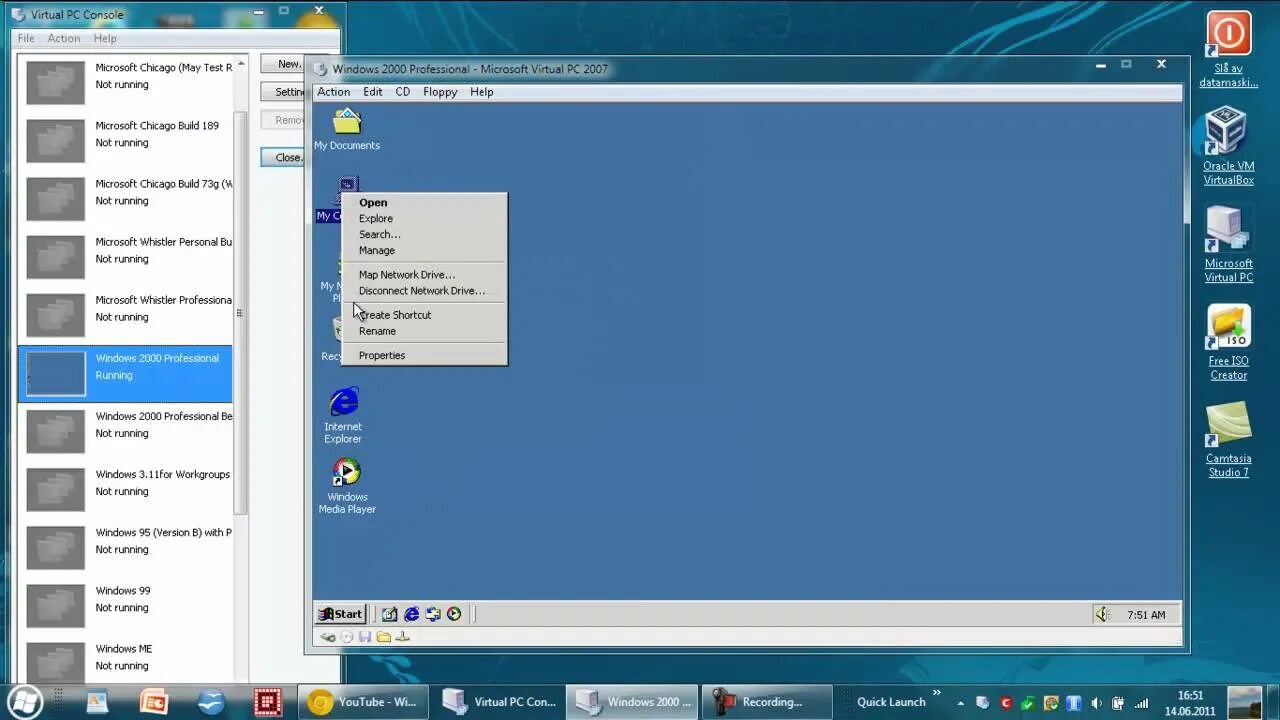Open Free ISO Creator desktop shortcut
Viewport: 1280px width, 720px height.
(x=1228, y=342)
